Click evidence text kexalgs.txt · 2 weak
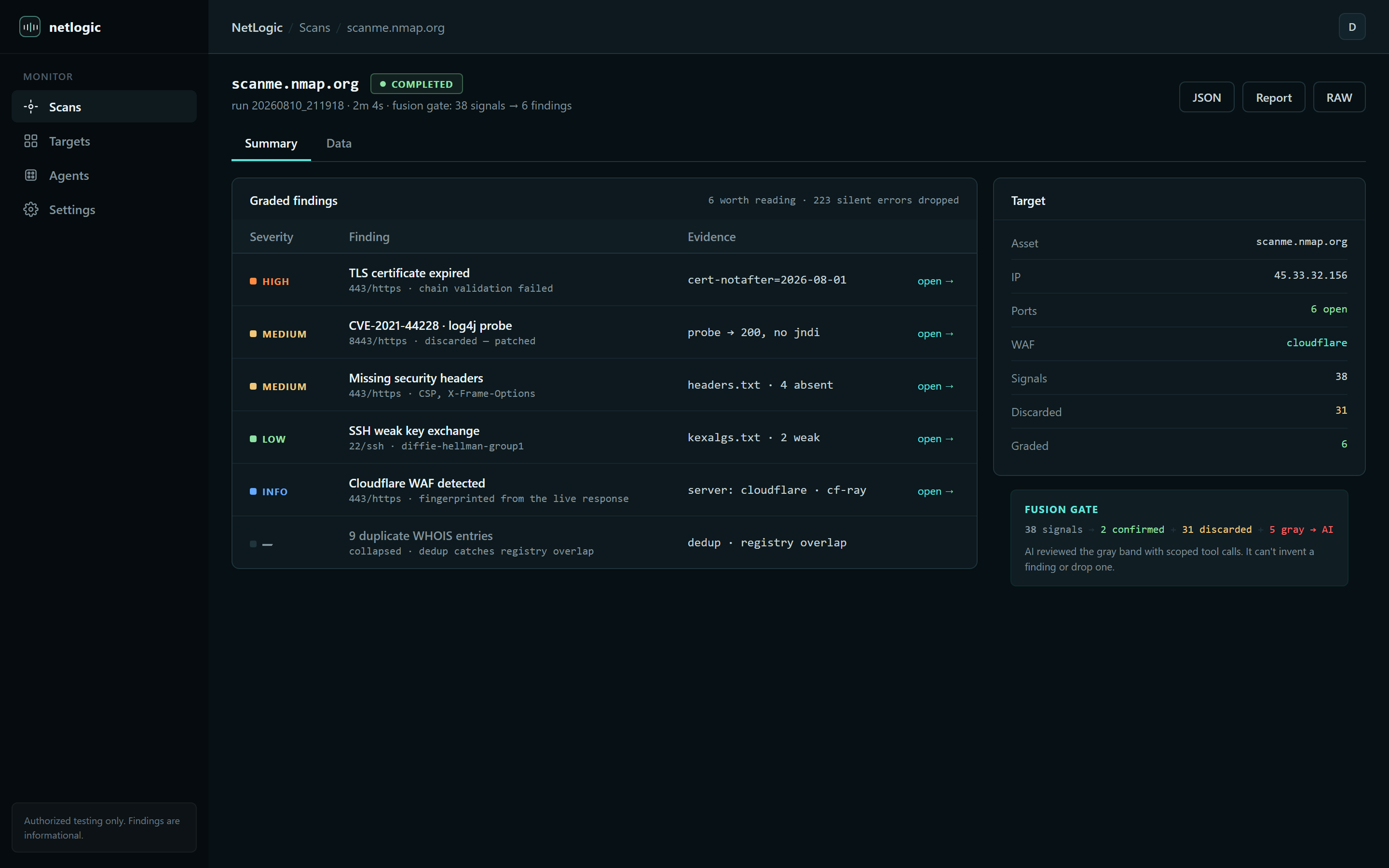1389x868 pixels. pos(754,437)
